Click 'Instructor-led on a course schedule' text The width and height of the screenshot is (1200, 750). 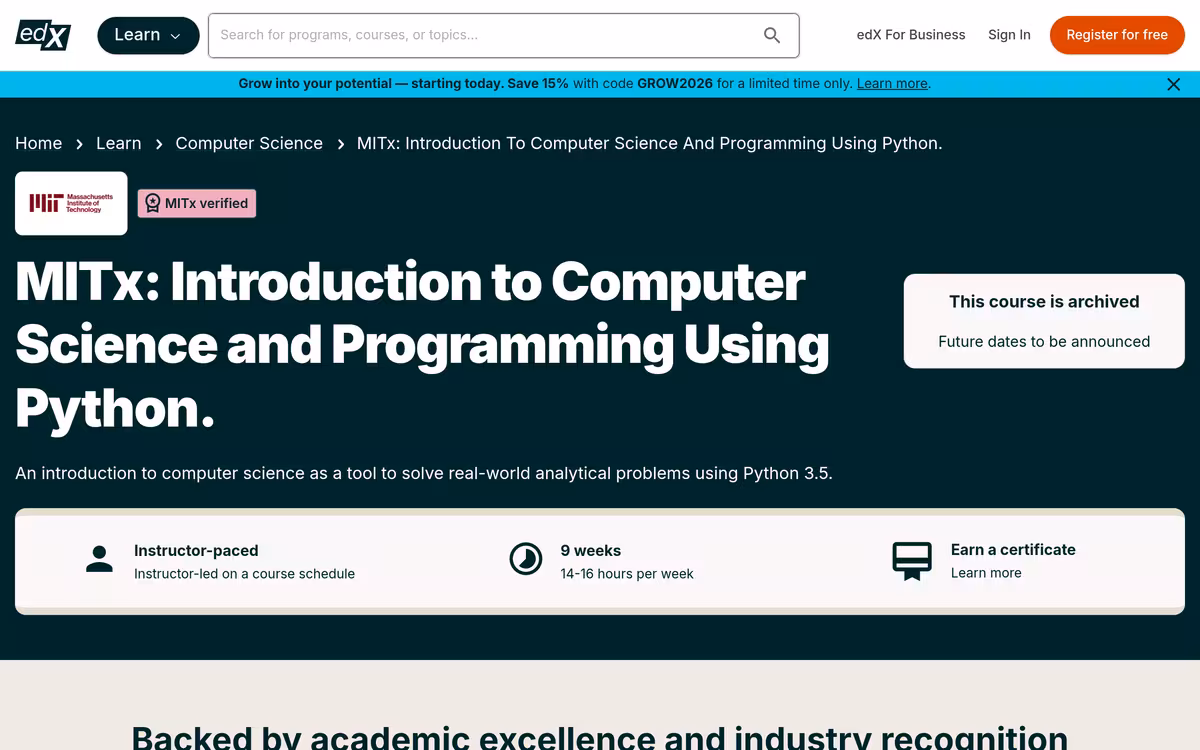[244, 574]
